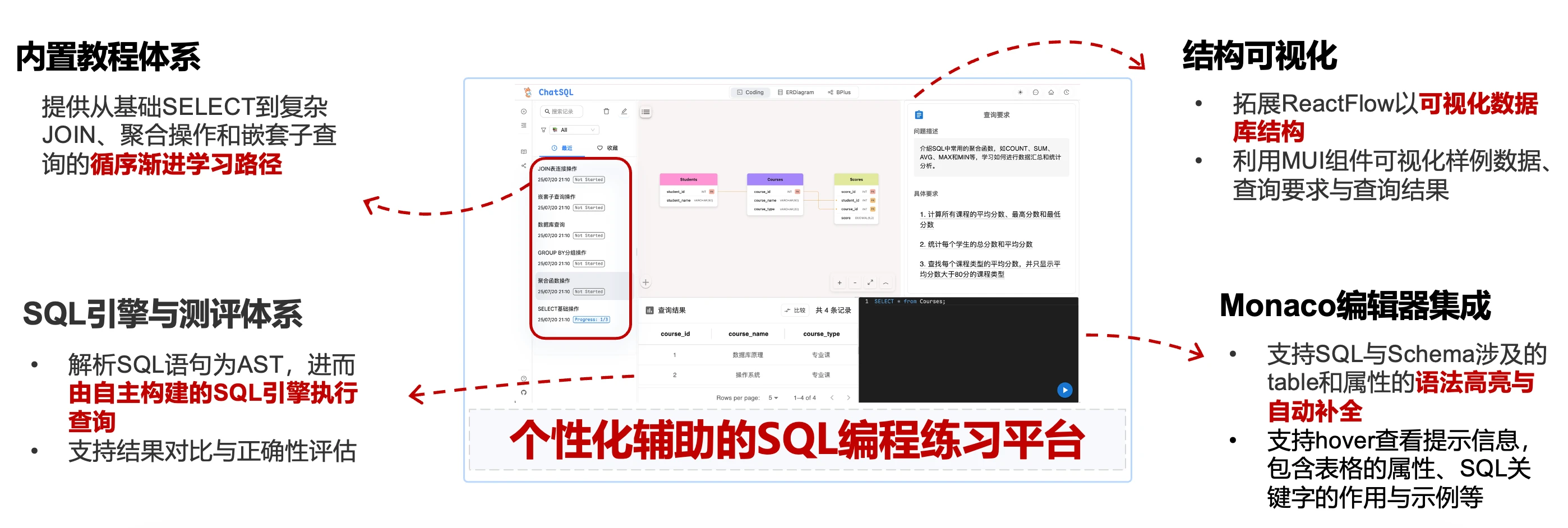The image size is (1568, 528).
Task: Click the 数据库原理 table cell
Action: 748,355
